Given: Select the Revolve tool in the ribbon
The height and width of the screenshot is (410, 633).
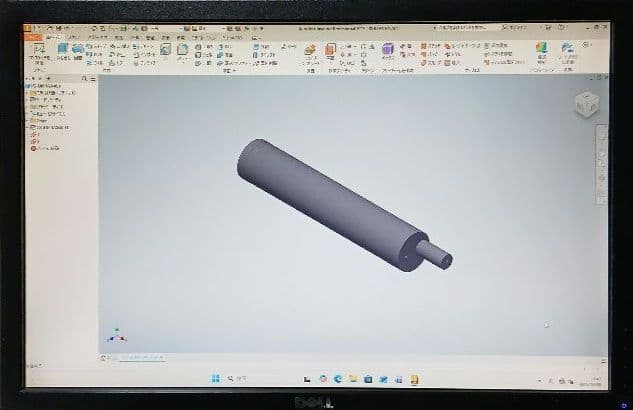Looking at the screenshot, I should pyautogui.click(x=78, y=52).
